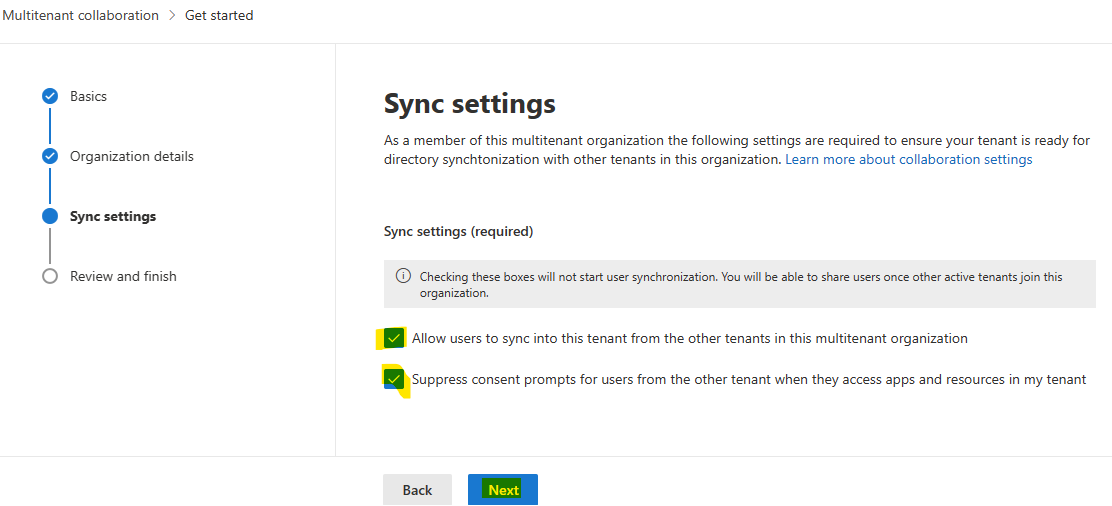Uncheck Allow users to sync into this tenant
The height and width of the screenshot is (506, 1112).
(394, 339)
